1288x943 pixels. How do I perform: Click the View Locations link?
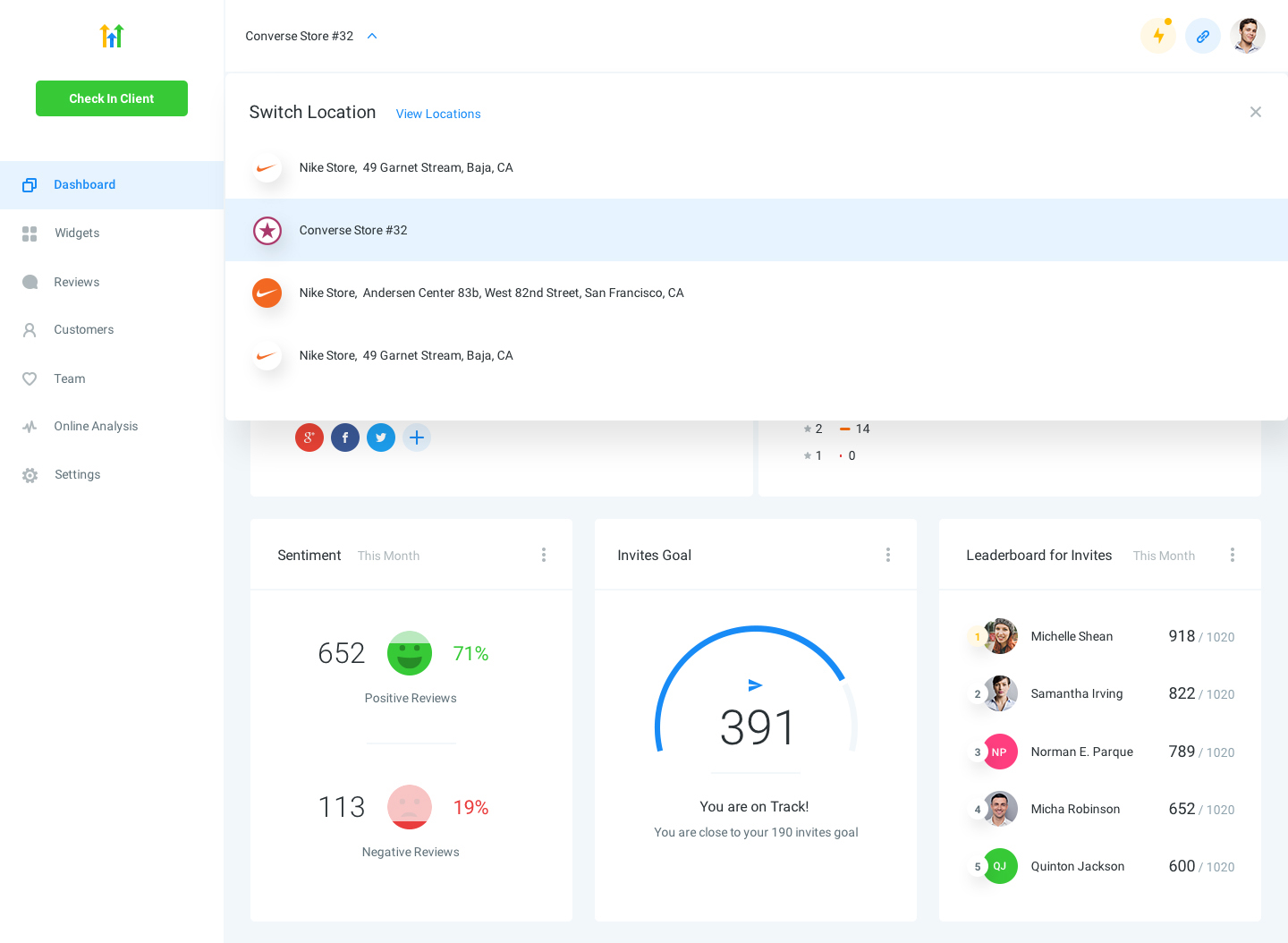(438, 114)
